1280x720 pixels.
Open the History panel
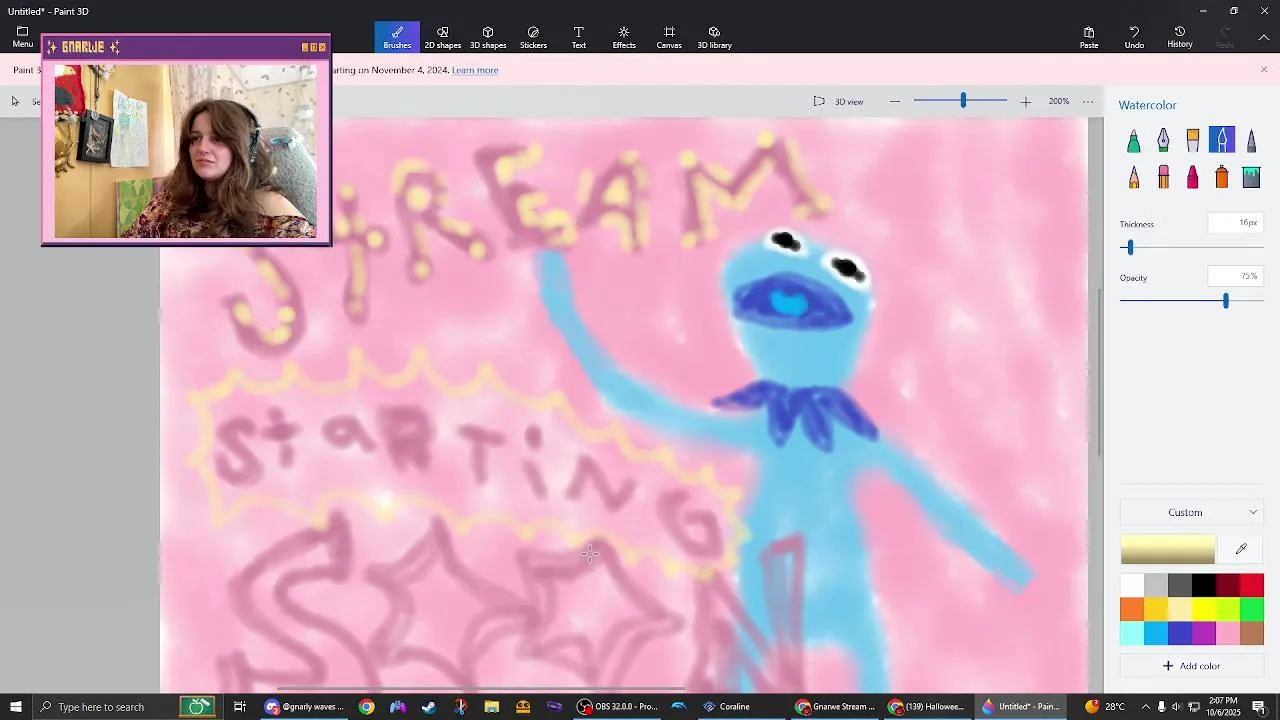[1180, 37]
